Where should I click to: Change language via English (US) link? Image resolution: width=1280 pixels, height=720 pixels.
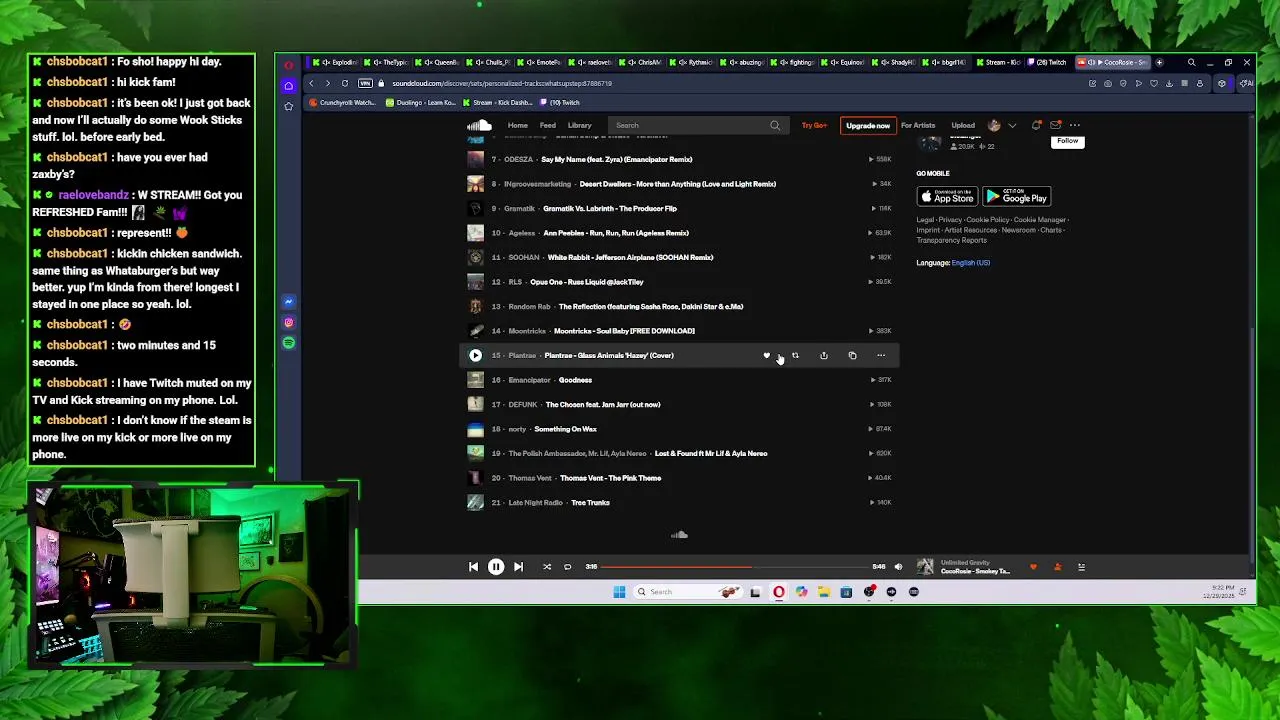point(970,262)
